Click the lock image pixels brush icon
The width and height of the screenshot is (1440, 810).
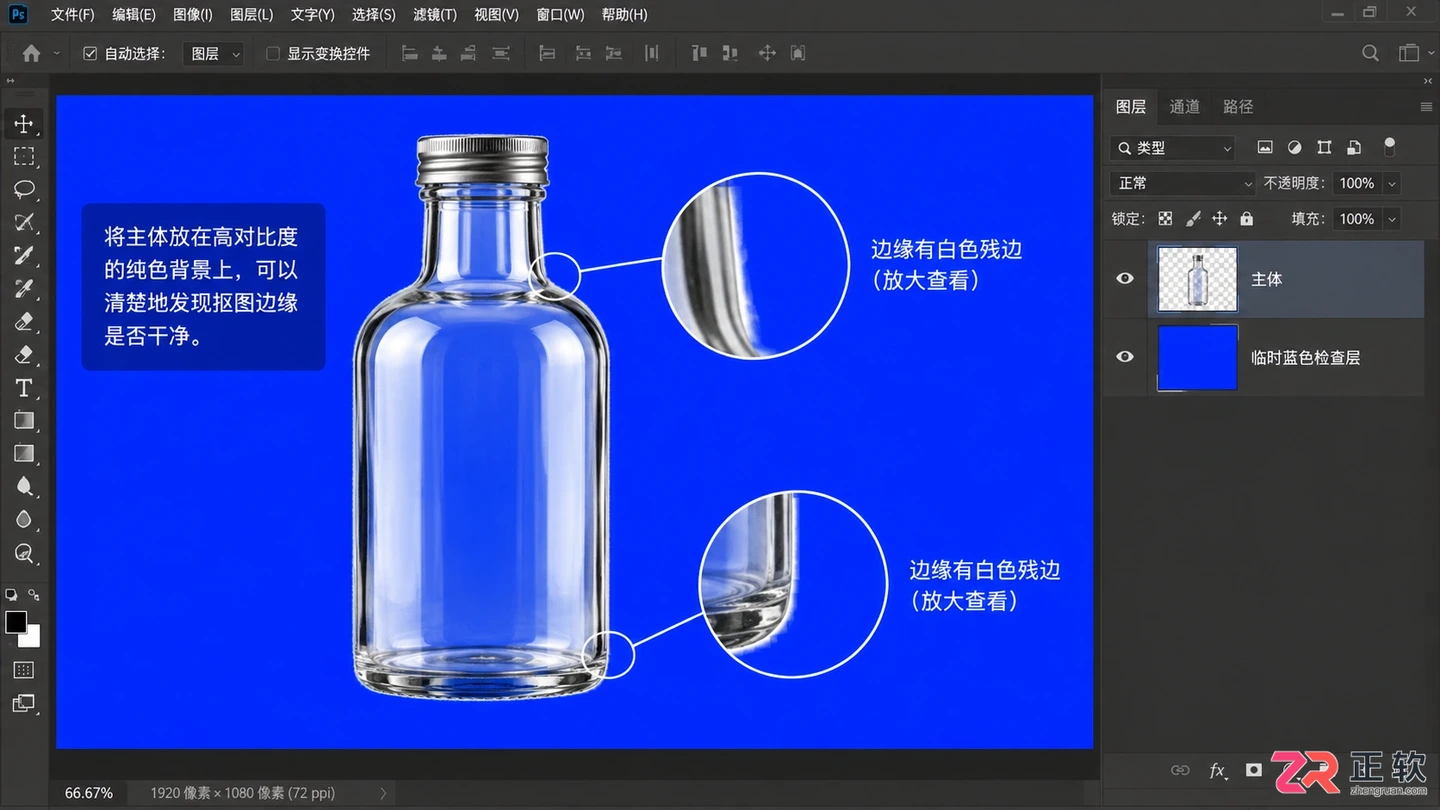pos(1193,219)
